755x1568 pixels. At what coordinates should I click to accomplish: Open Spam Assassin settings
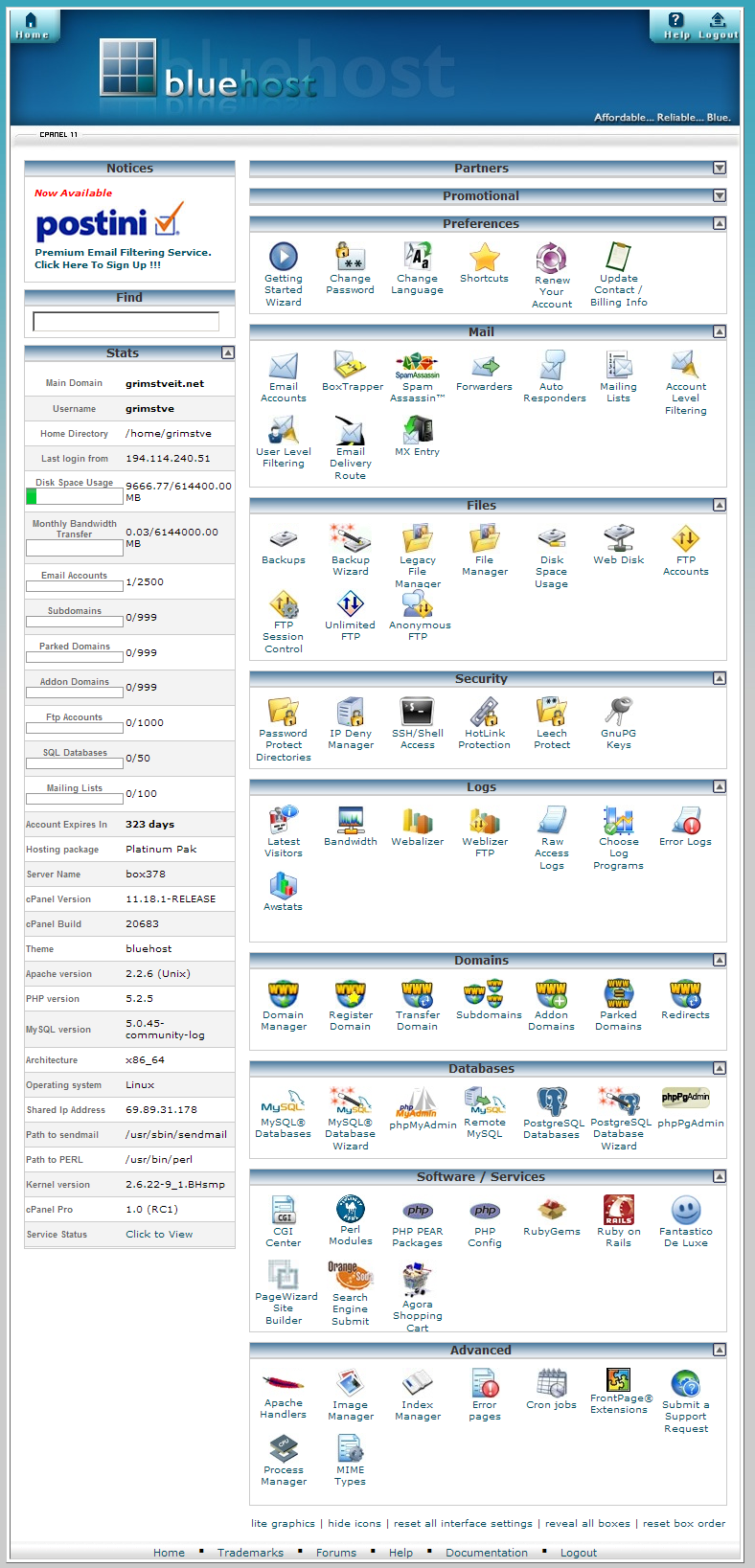(x=417, y=377)
